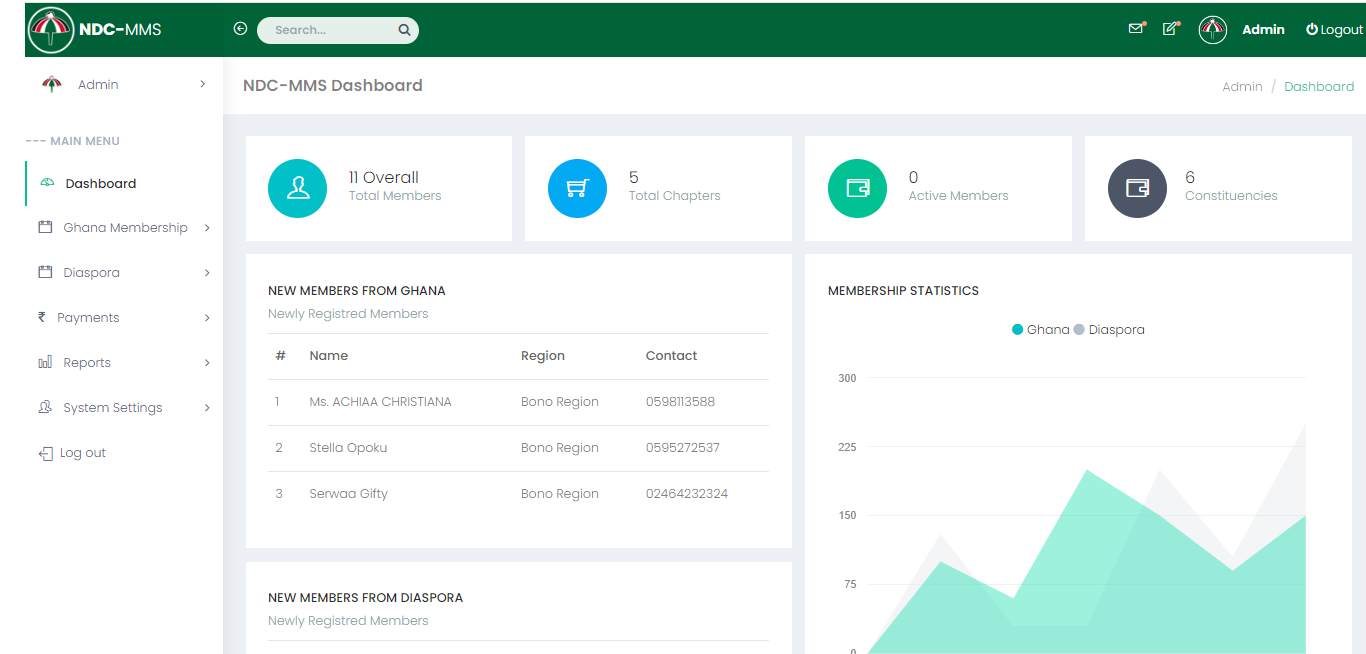Screen dimensions: 1366x654
Task: Click the Total Members user icon
Action: [297, 188]
